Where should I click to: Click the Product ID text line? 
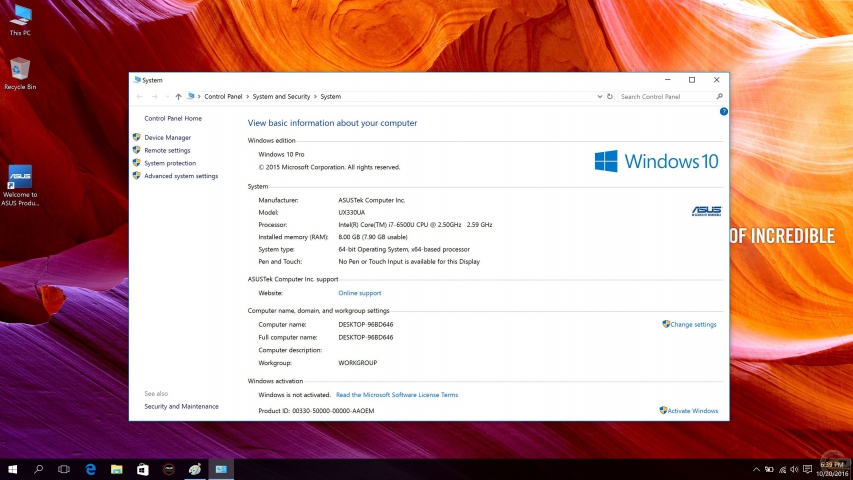(x=316, y=411)
